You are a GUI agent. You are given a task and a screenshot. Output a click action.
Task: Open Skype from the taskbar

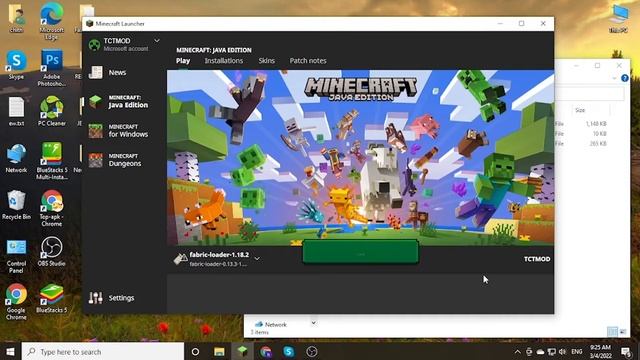click(x=289, y=351)
